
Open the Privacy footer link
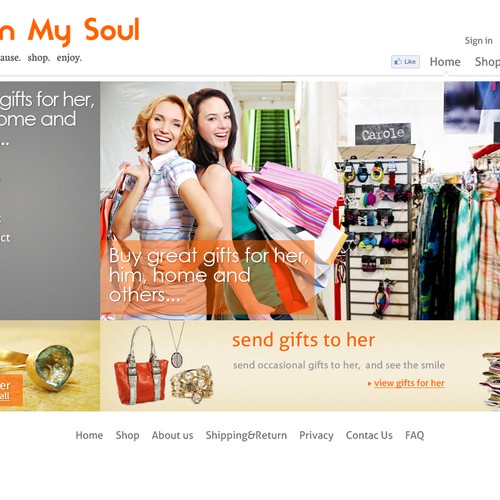(x=316, y=435)
